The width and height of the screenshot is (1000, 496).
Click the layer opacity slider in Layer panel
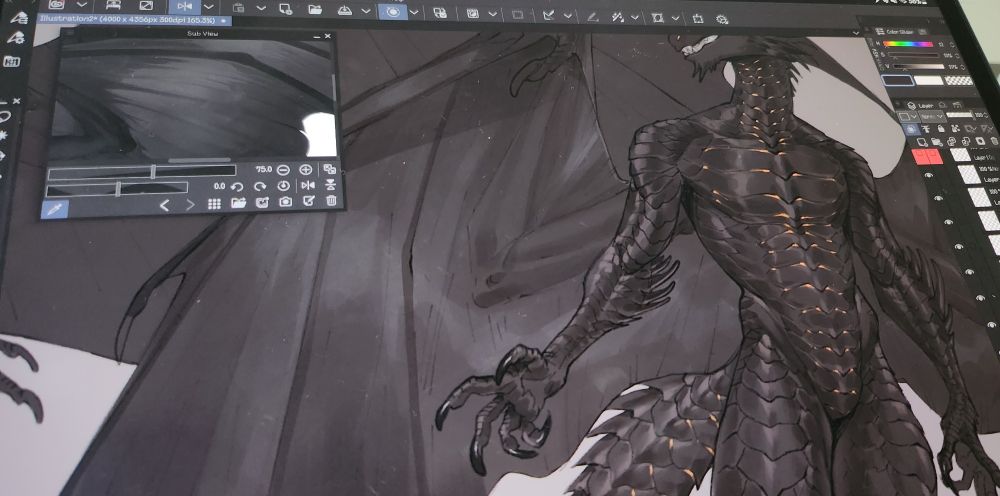coord(959,115)
